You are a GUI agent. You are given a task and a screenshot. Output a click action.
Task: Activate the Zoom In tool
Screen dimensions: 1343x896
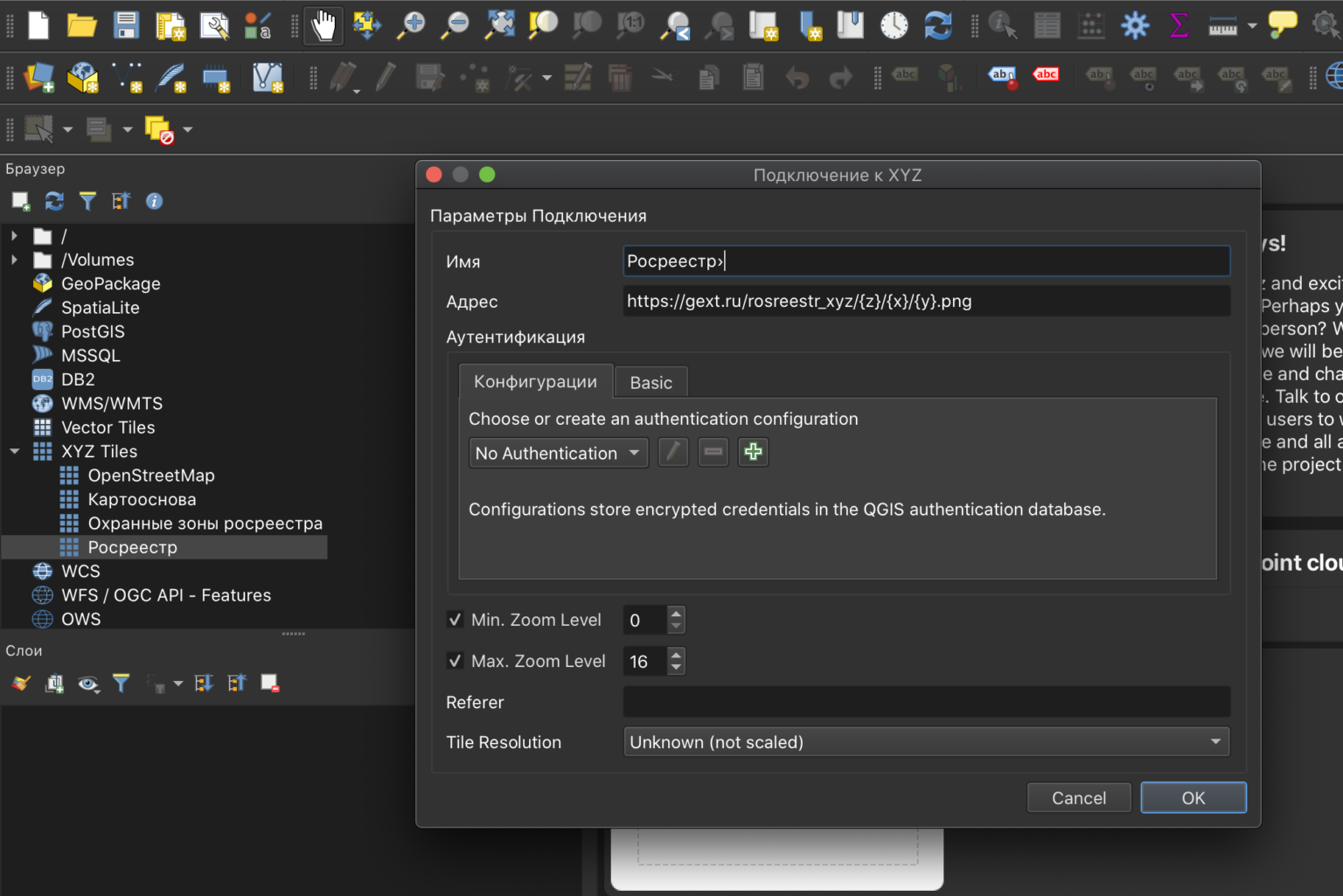[x=410, y=25]
